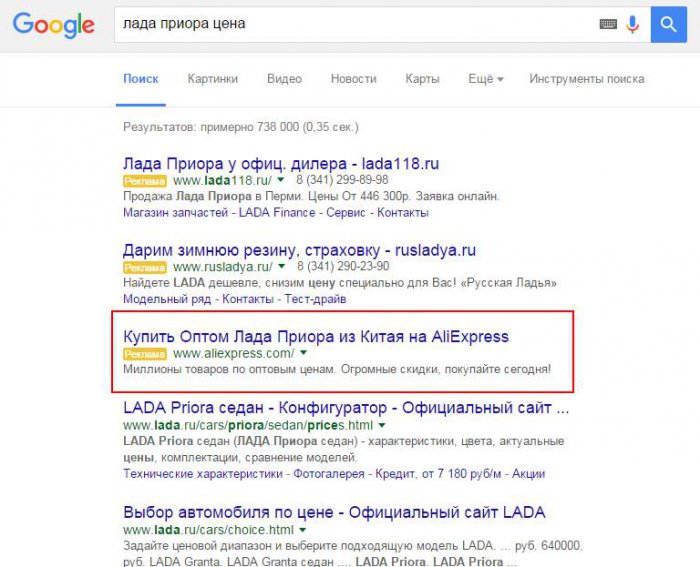Open the Фотогалерея sitelink
The height and width of the screenshot is (567, 700).
point(329,474)
